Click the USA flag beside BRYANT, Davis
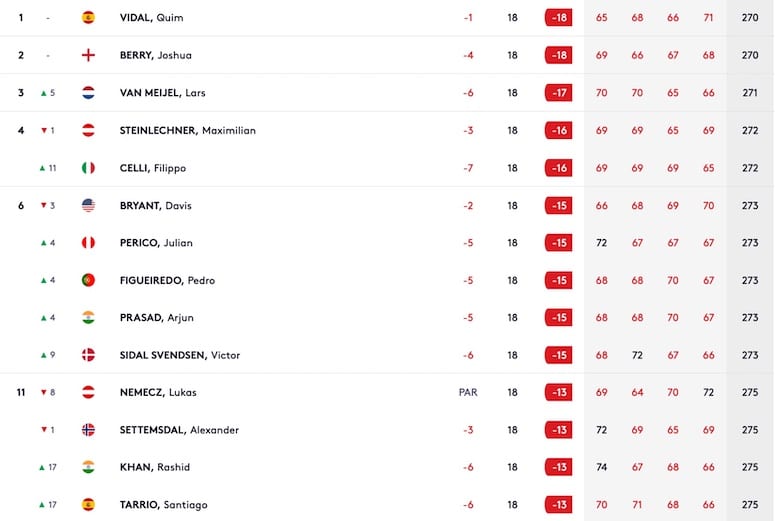This screenshot has width=775, height=521. pyautogui.click(x=88, y=205)
